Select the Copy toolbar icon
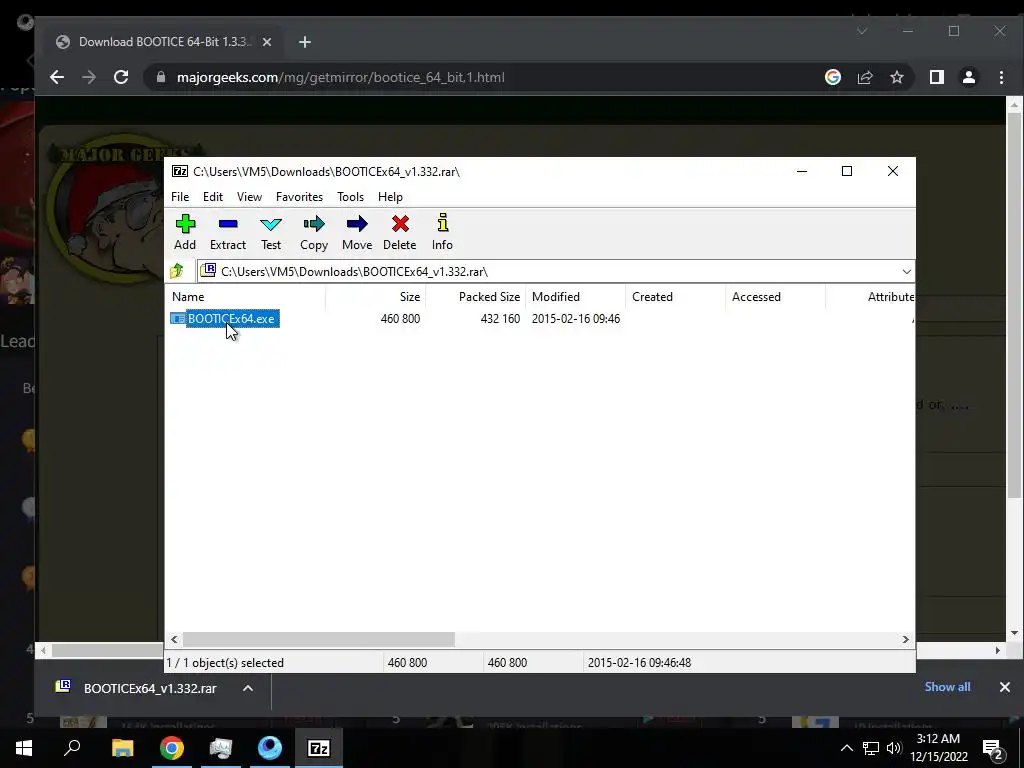 [314, 232]
